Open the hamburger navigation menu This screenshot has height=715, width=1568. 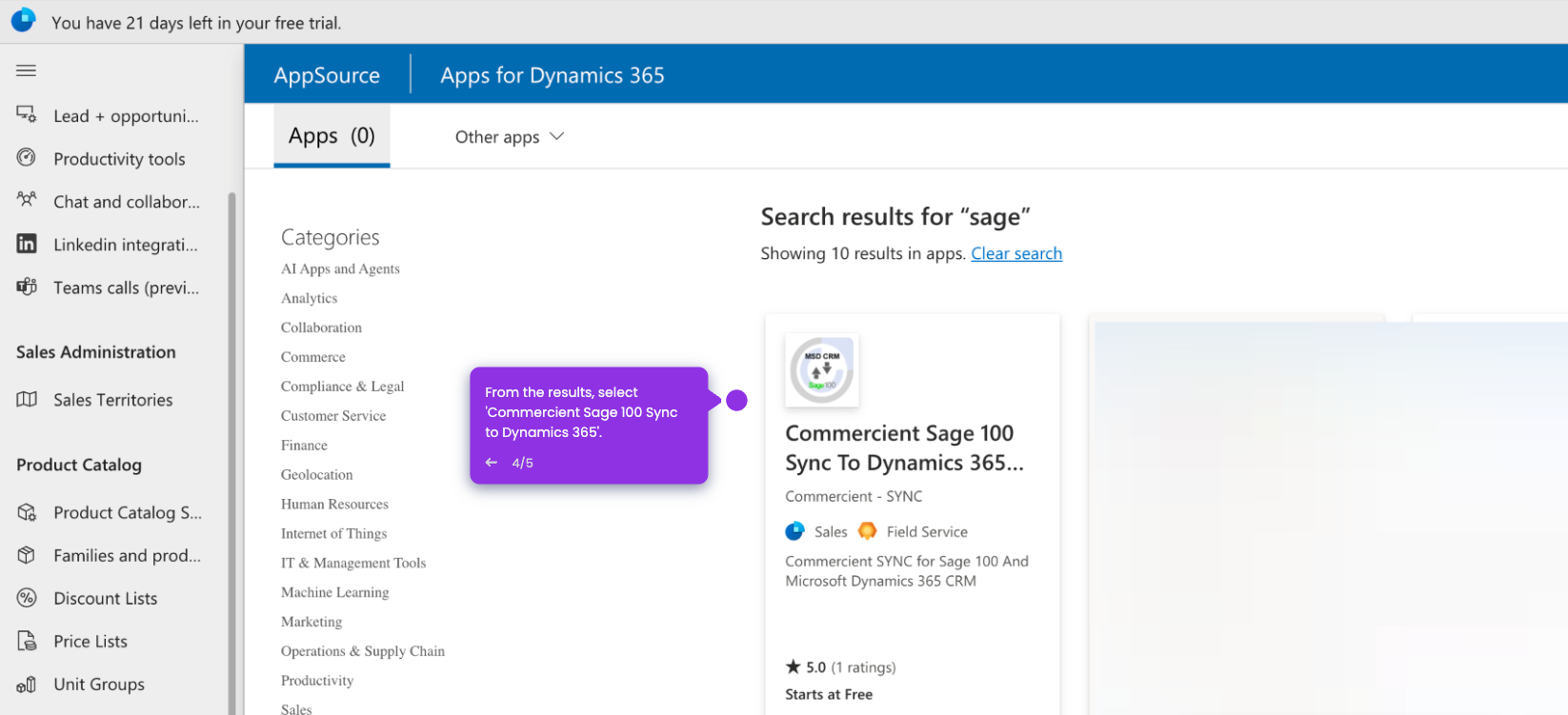[27, 70]
